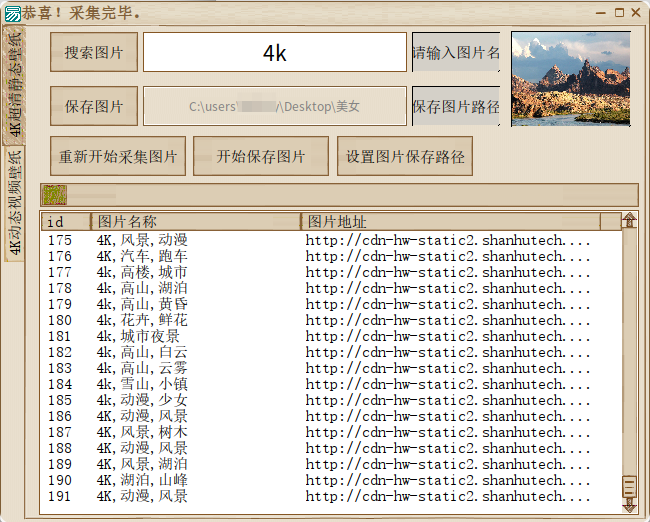The image size is (650, 522).
Task: Select row 181 城市夜景
Action: (x=140, y=336)
